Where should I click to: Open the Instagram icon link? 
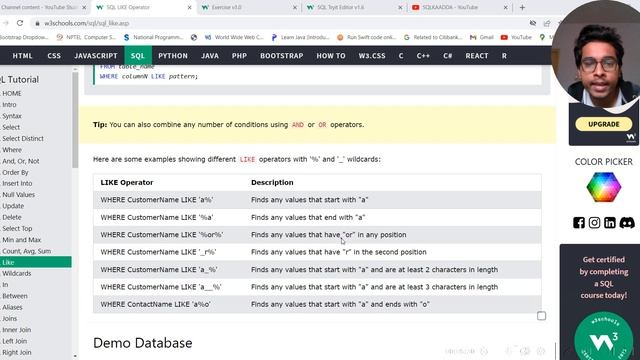[x=594, y=222]
